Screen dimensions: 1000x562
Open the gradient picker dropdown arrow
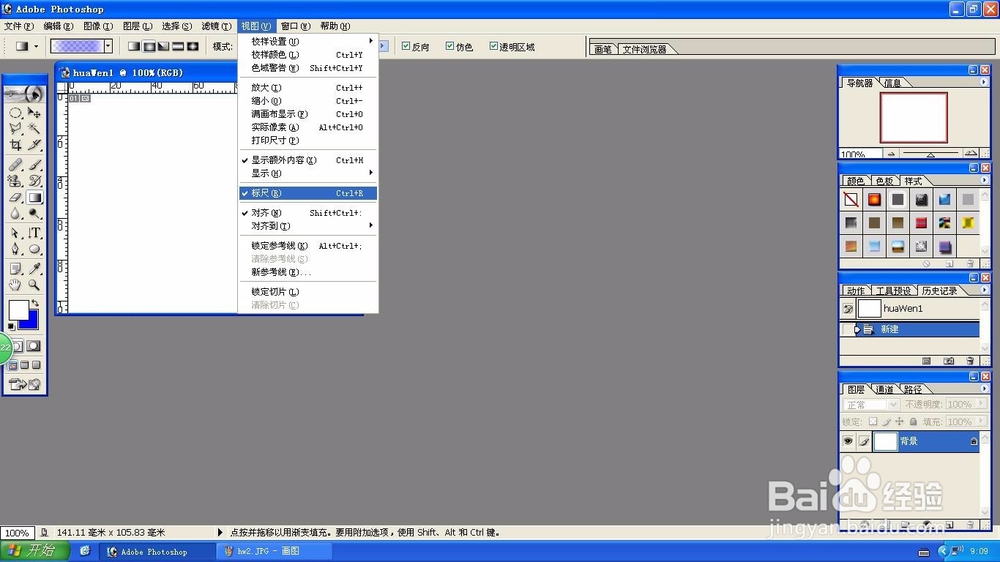click(x=108, y=46)
